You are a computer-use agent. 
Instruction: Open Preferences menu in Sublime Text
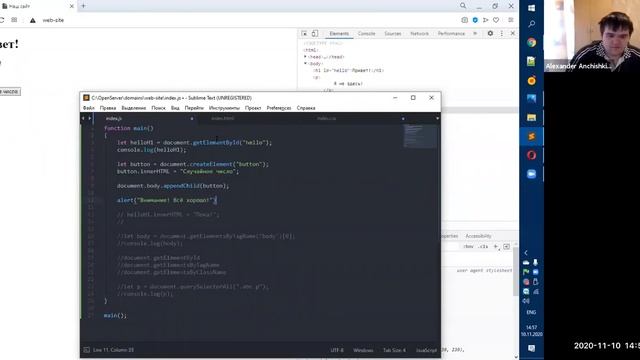tap(279, 108)
